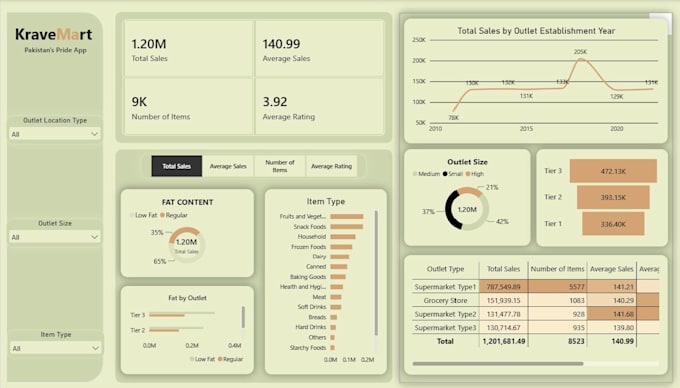Click the KraveMart logo title
Viewport: 680px width, 388px height.
pyautogui.click(x=54, y=34)
